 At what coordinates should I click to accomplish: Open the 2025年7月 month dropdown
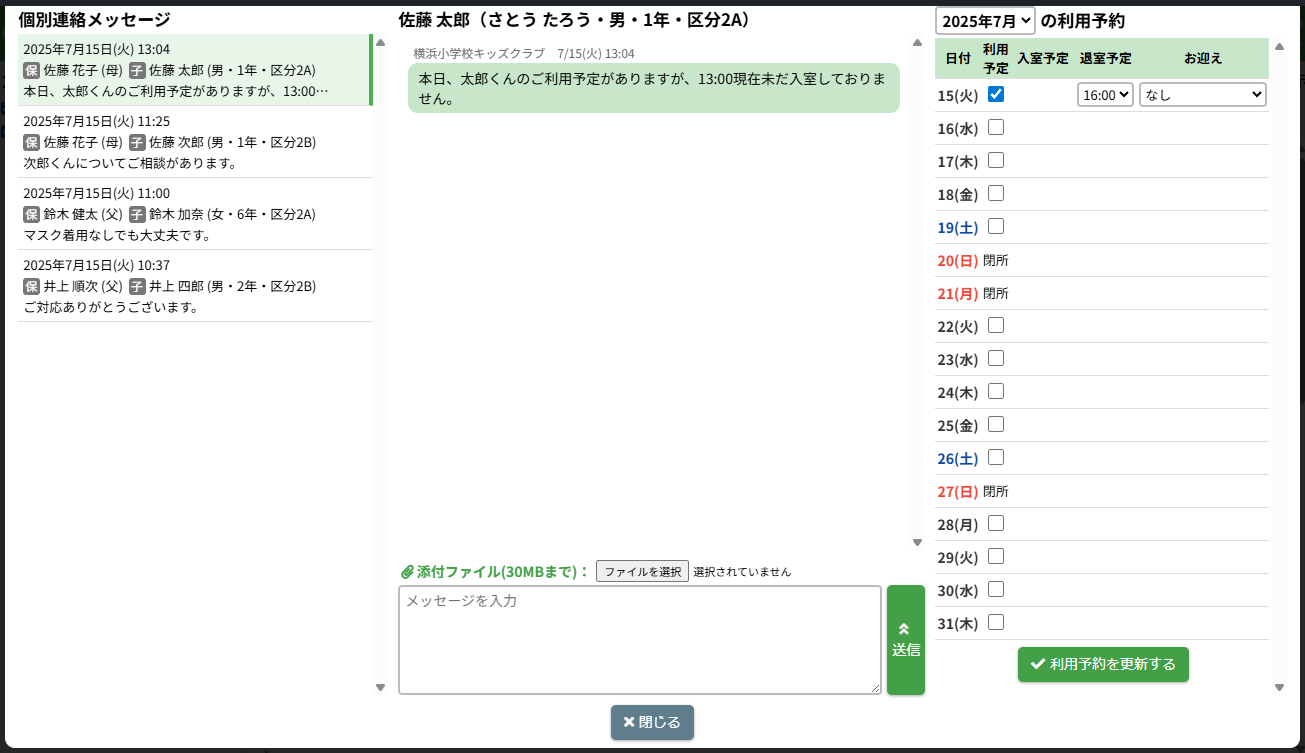(985, 20)
